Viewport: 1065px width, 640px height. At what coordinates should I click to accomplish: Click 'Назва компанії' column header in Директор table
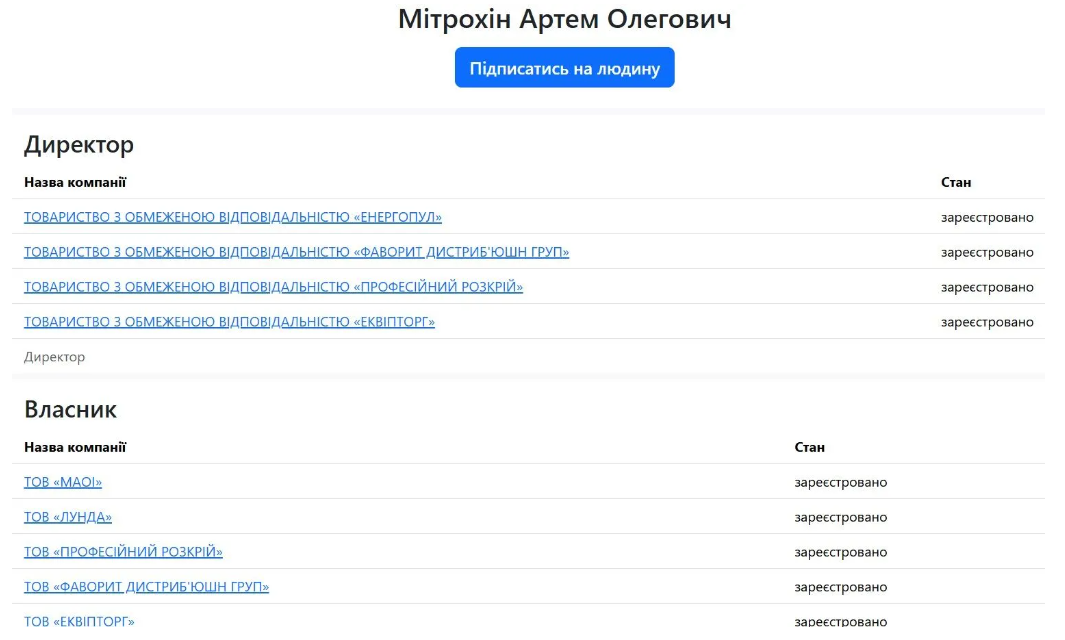[x=75, y=182]
